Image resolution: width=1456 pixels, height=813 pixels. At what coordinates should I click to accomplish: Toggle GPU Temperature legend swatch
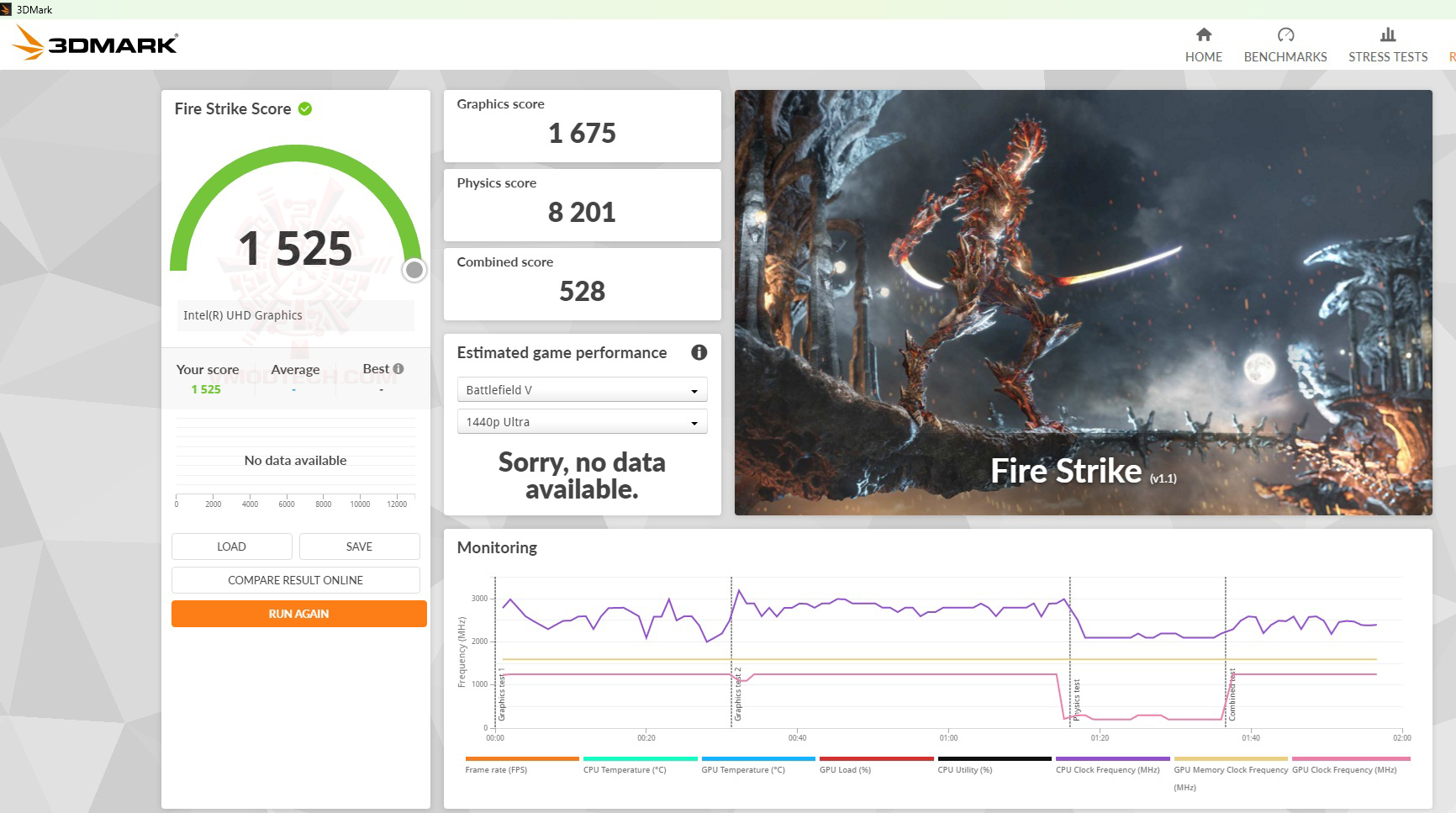[x=758, y=758]
